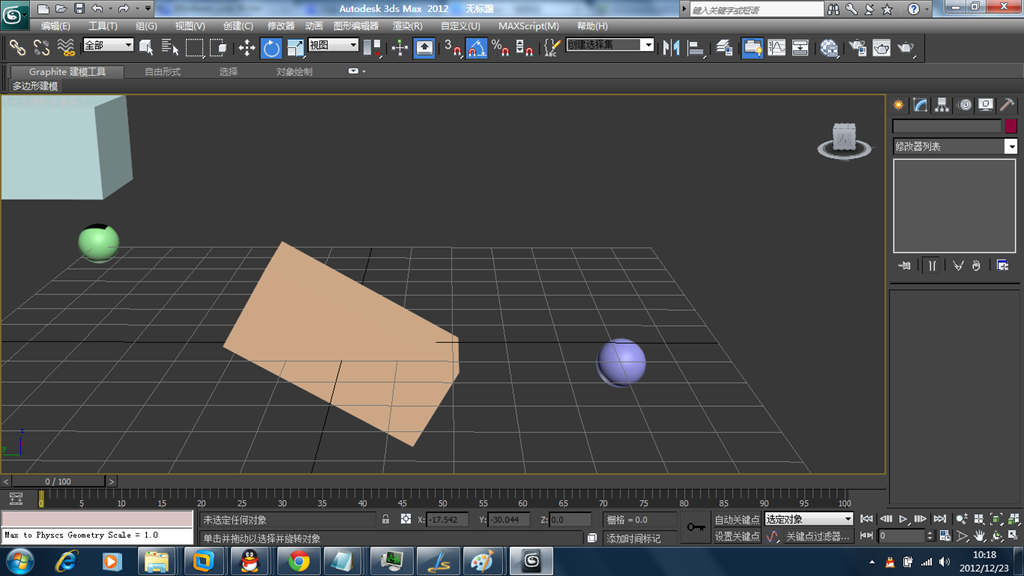Image resolution: width=1024 pixels, height=576 pixels.
Task: Click the Mirror tool icon
Action: [x=671, y=47]
